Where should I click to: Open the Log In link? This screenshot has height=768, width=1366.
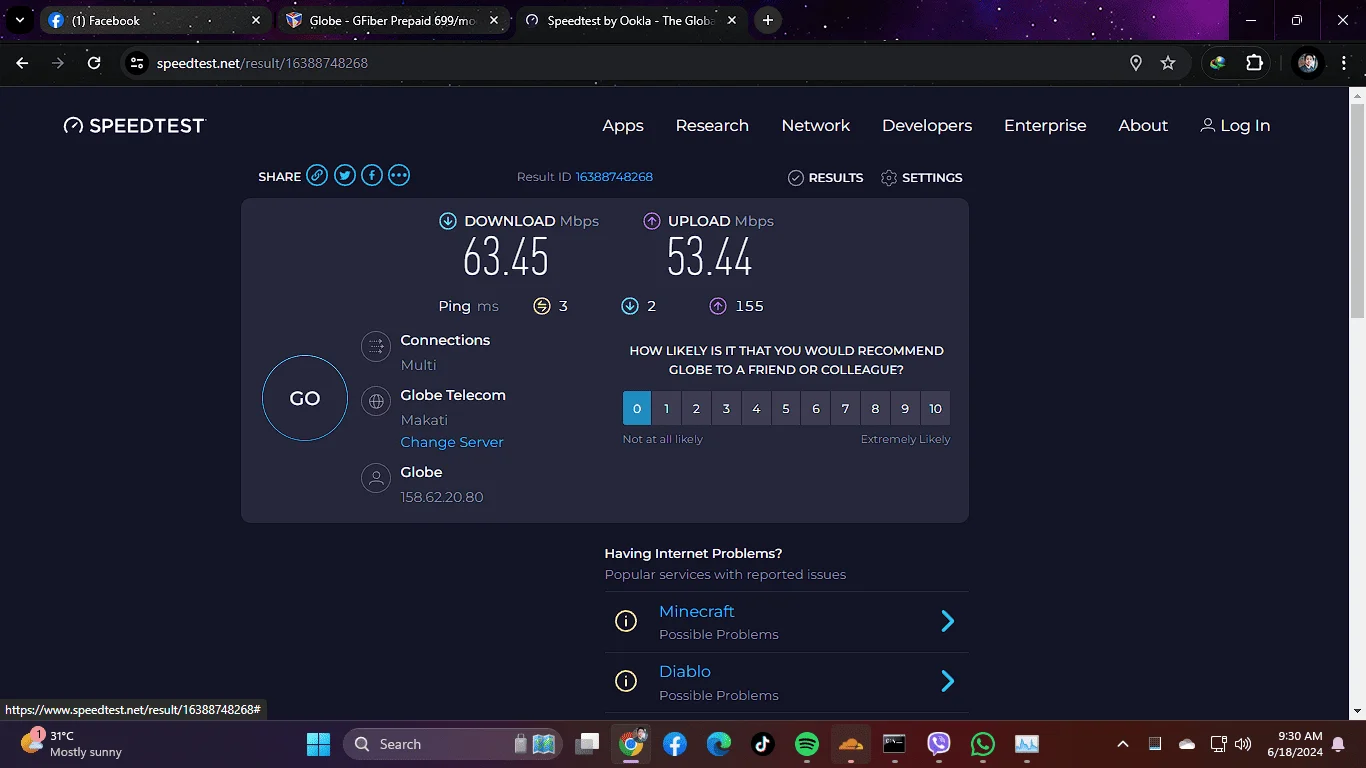click(1235, 125)
